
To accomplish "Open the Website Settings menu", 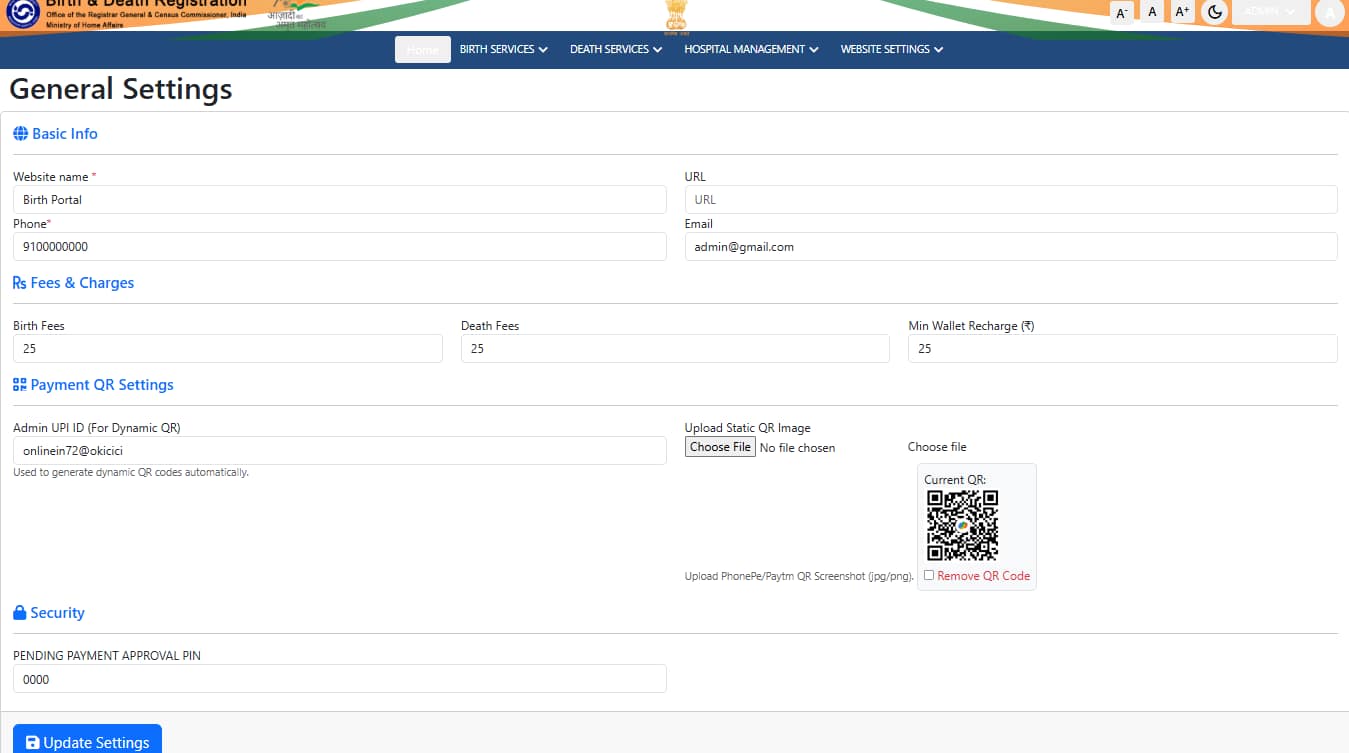I will tap(891, 49).
